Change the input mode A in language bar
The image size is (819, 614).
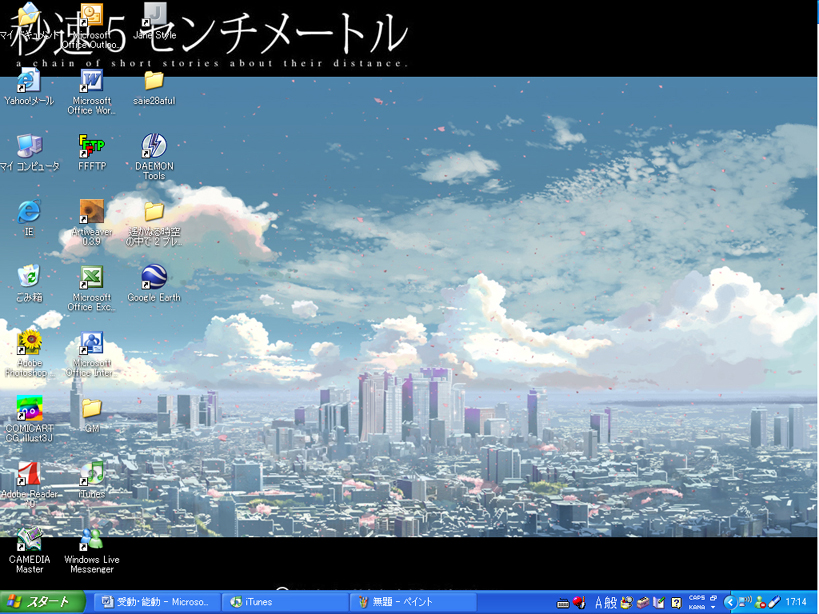tap(599, 603)
